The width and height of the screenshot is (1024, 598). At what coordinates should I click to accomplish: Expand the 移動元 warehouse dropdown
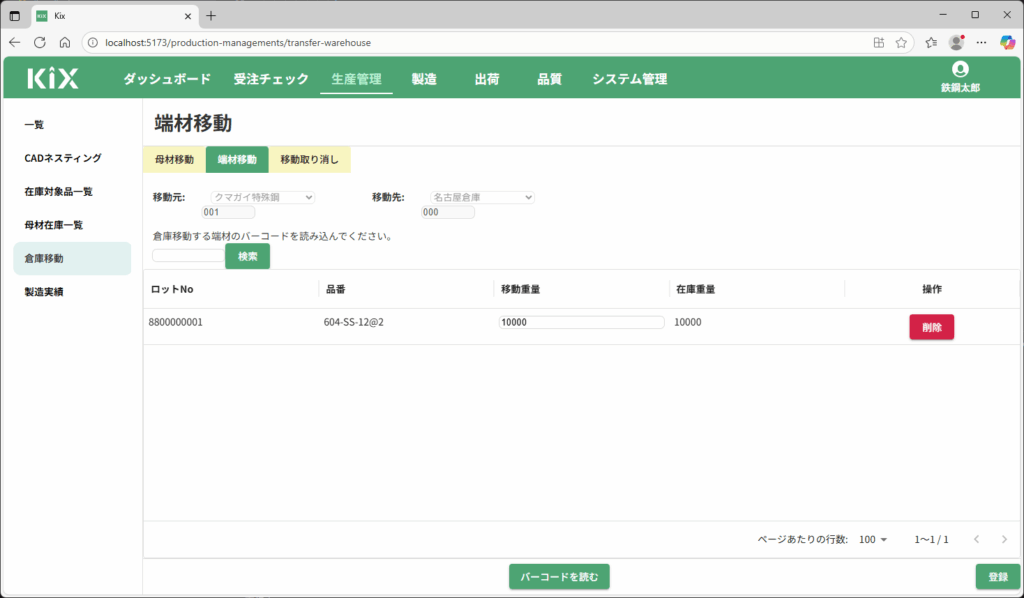click(x=263, y=197)
